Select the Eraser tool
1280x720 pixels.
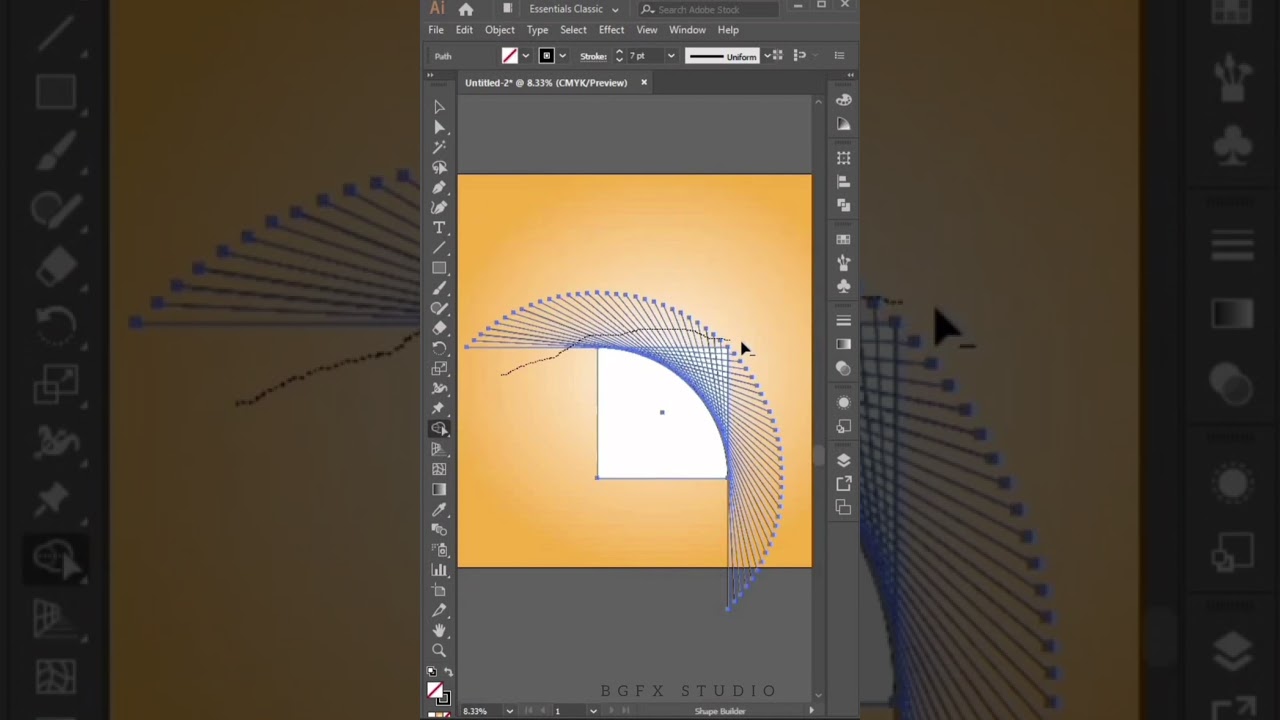click(439, 328)
